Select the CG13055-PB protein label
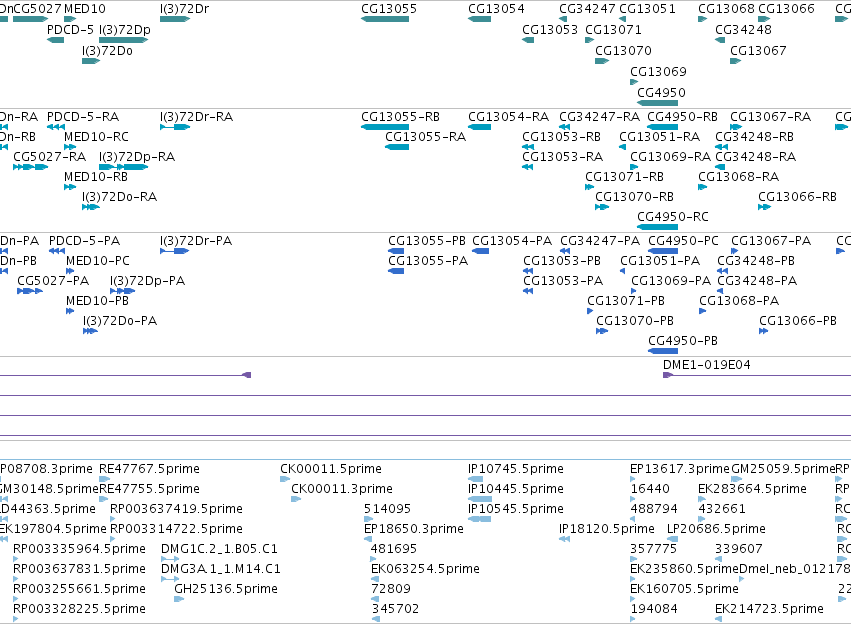Viewport: 851px width, 624px height. 427,241
